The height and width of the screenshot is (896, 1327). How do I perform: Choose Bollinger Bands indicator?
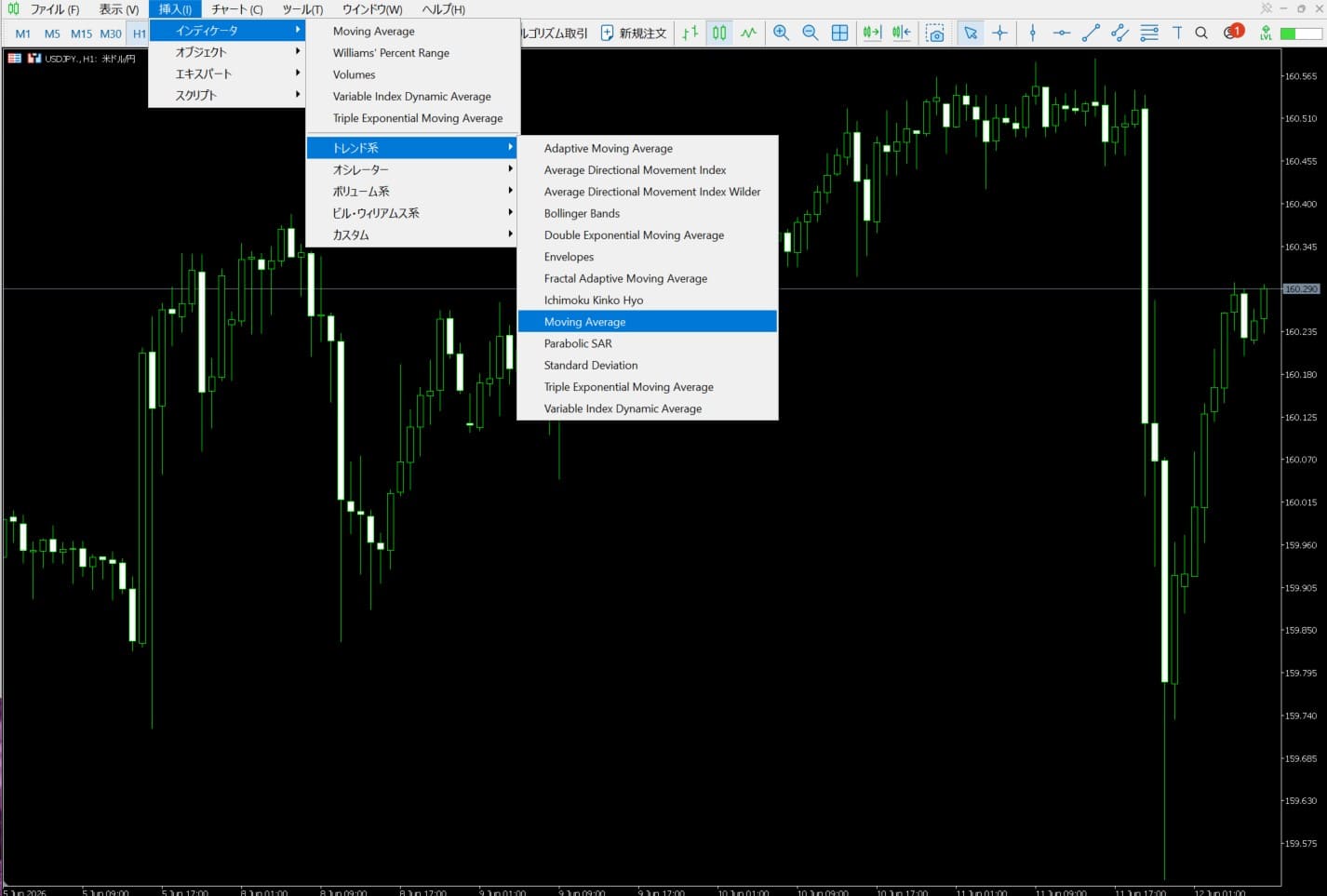pyautogui.click(x=648, y=213)
